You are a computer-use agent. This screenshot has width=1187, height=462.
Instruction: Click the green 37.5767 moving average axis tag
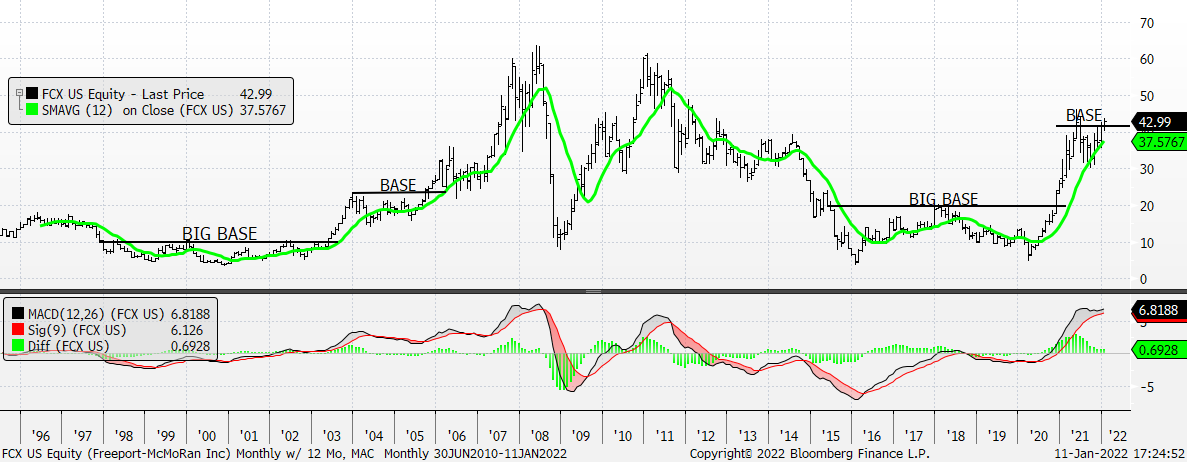(1157, 141)
